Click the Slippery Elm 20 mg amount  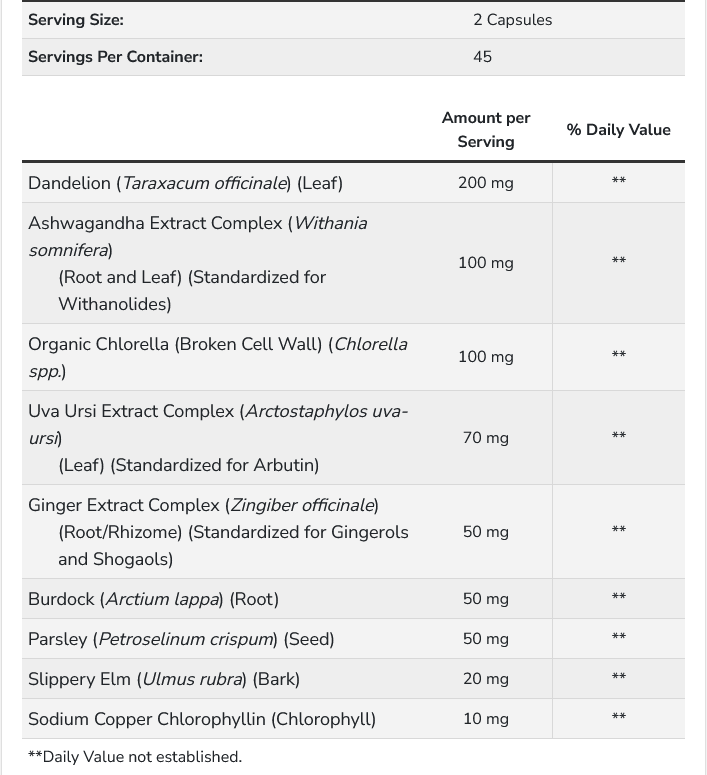[486, 679]
